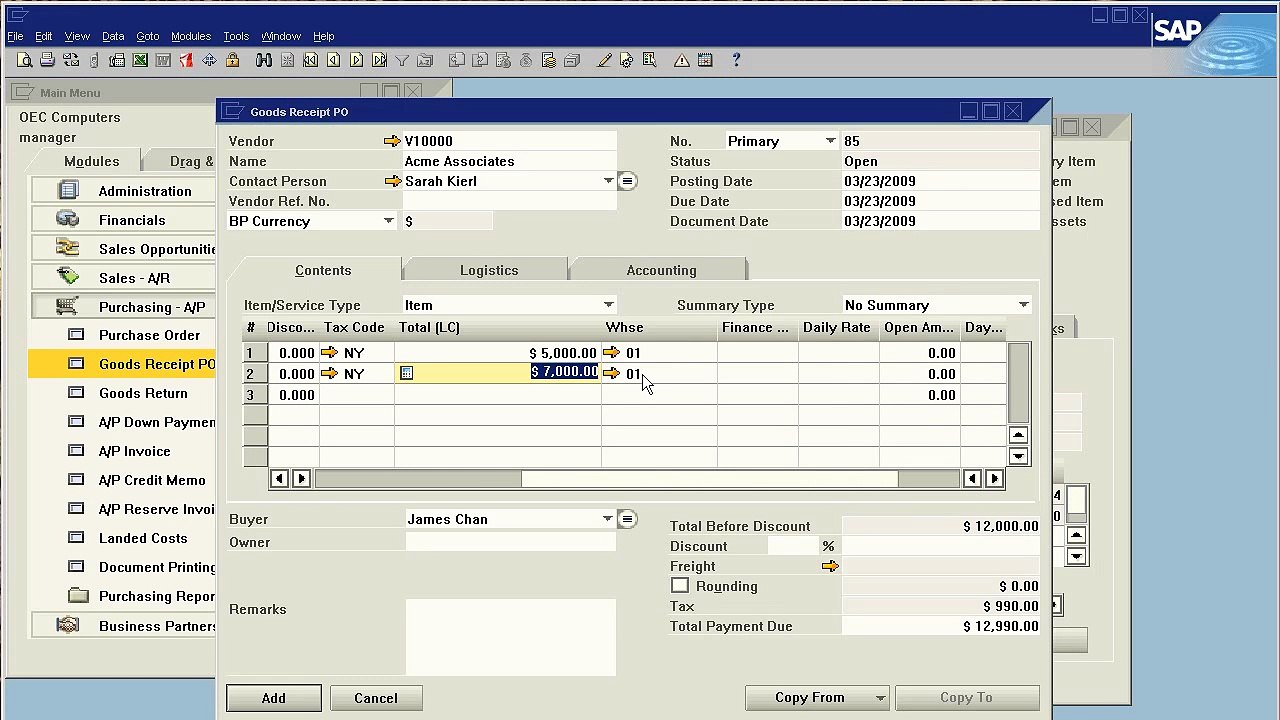Click the Filter funnel toolbar icon
The height and width of the screenshot is (720, 1280).
click(x=402, y=61)
